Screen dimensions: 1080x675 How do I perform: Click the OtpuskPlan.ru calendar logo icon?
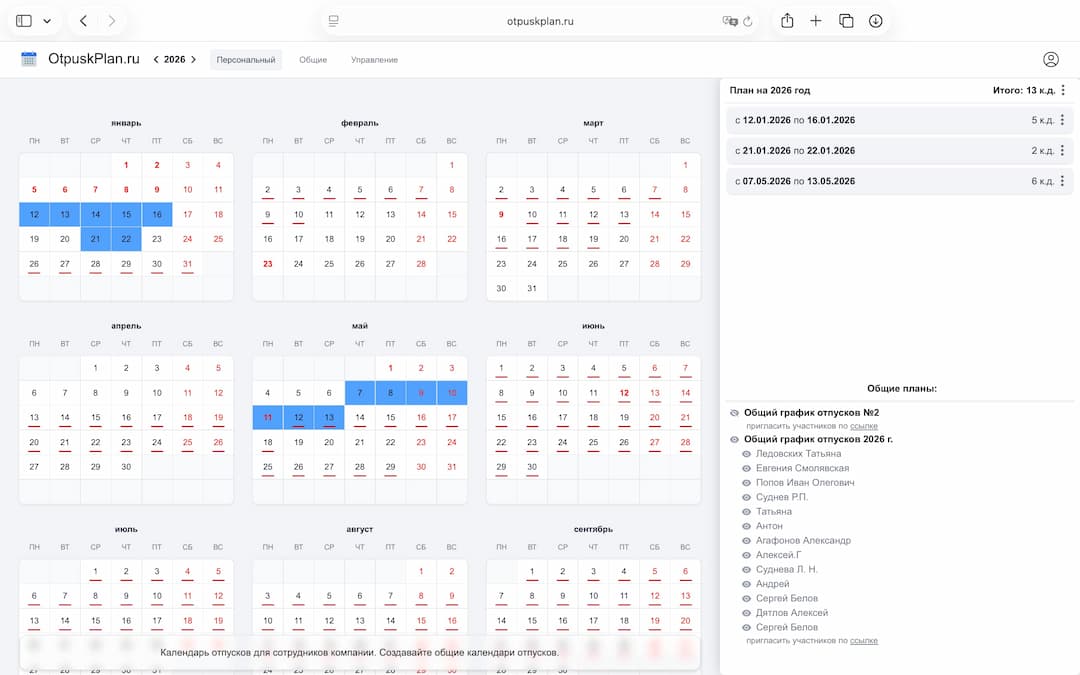[29, 59]
